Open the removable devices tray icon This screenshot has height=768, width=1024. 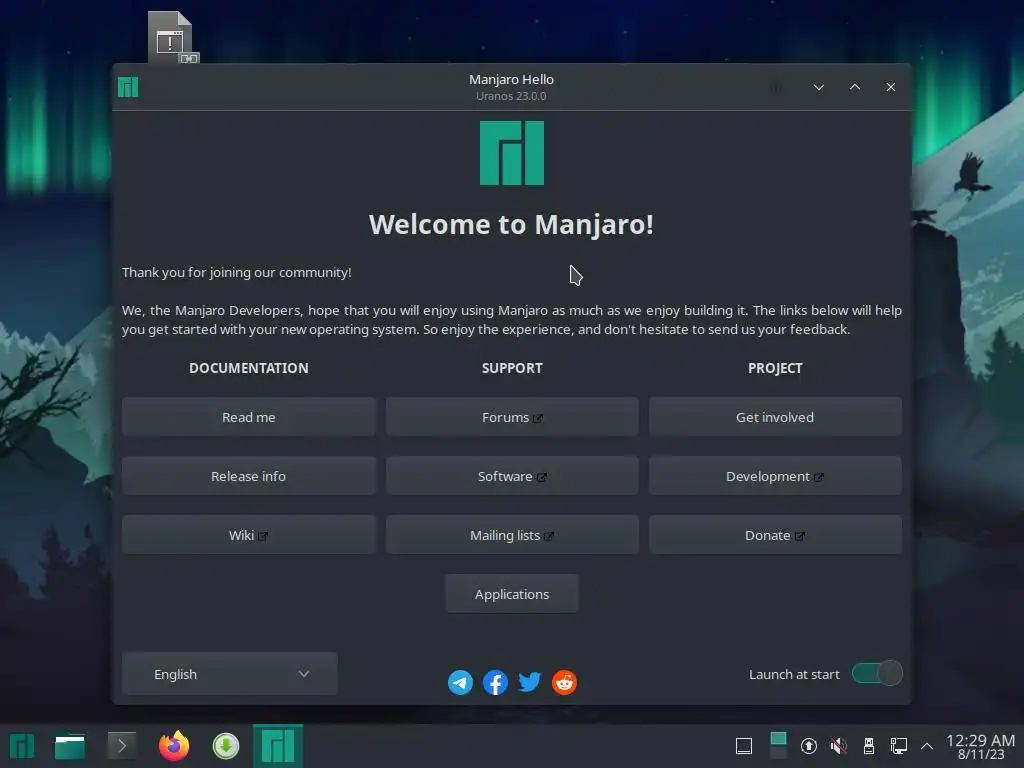coord(869,746)
